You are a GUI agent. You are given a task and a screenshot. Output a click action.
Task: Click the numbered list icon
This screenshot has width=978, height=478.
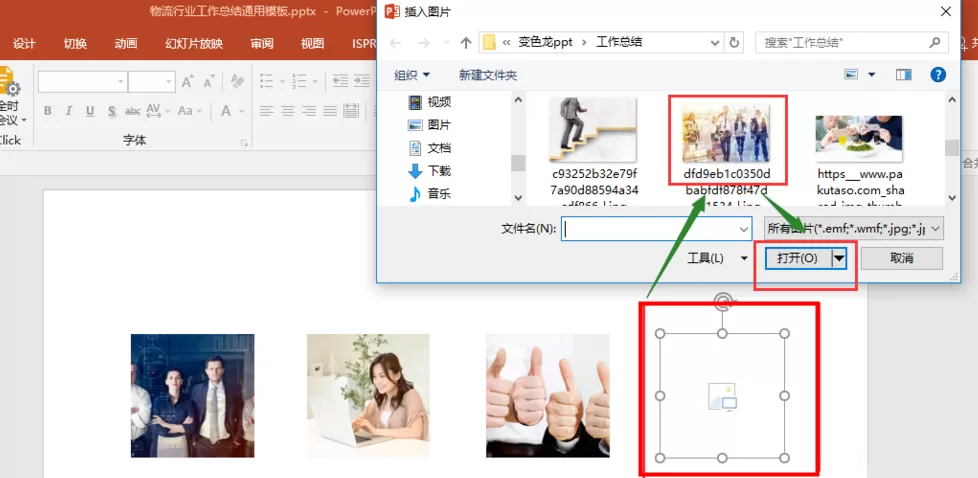coord(299,81)
